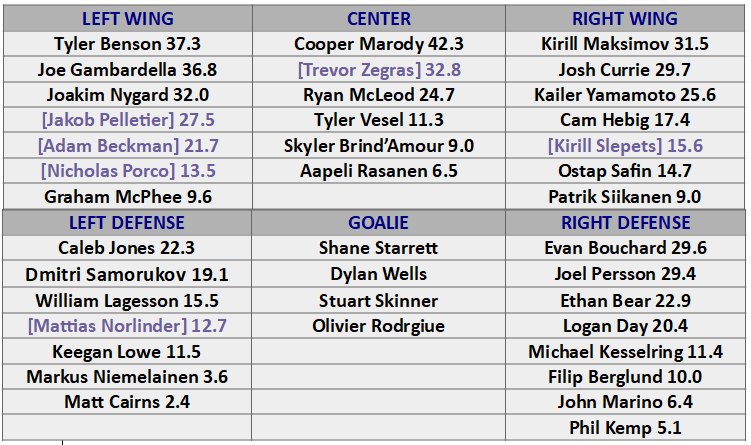Click the RIGHT DEFENSE header cell

625,223
